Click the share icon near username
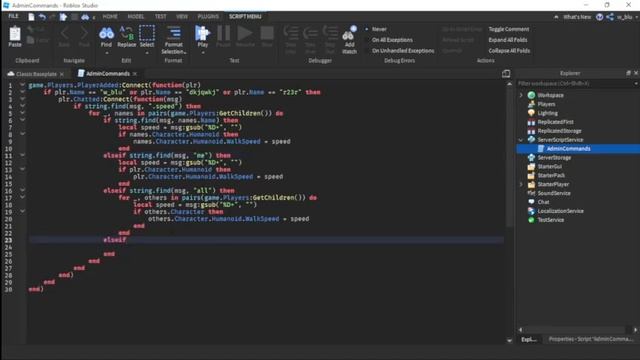This screenshot has height=360, width=640. pyautogui.click(x=610, y=17)
